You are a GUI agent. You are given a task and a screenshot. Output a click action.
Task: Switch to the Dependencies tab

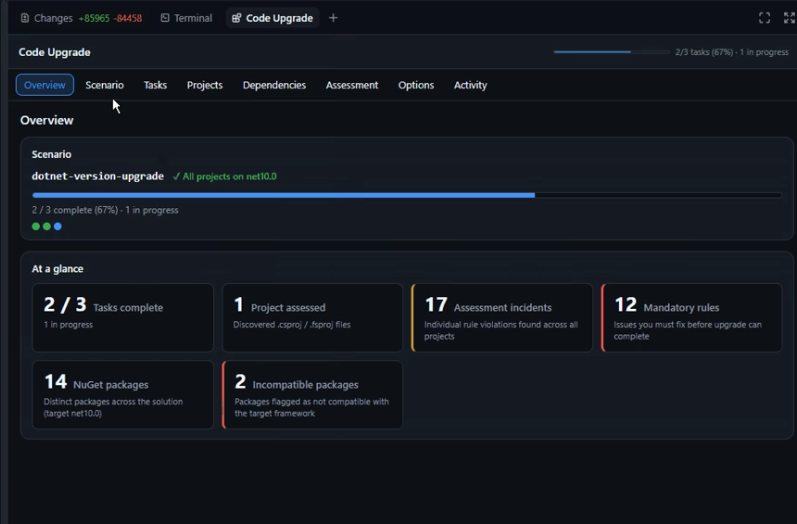[274, 85]
